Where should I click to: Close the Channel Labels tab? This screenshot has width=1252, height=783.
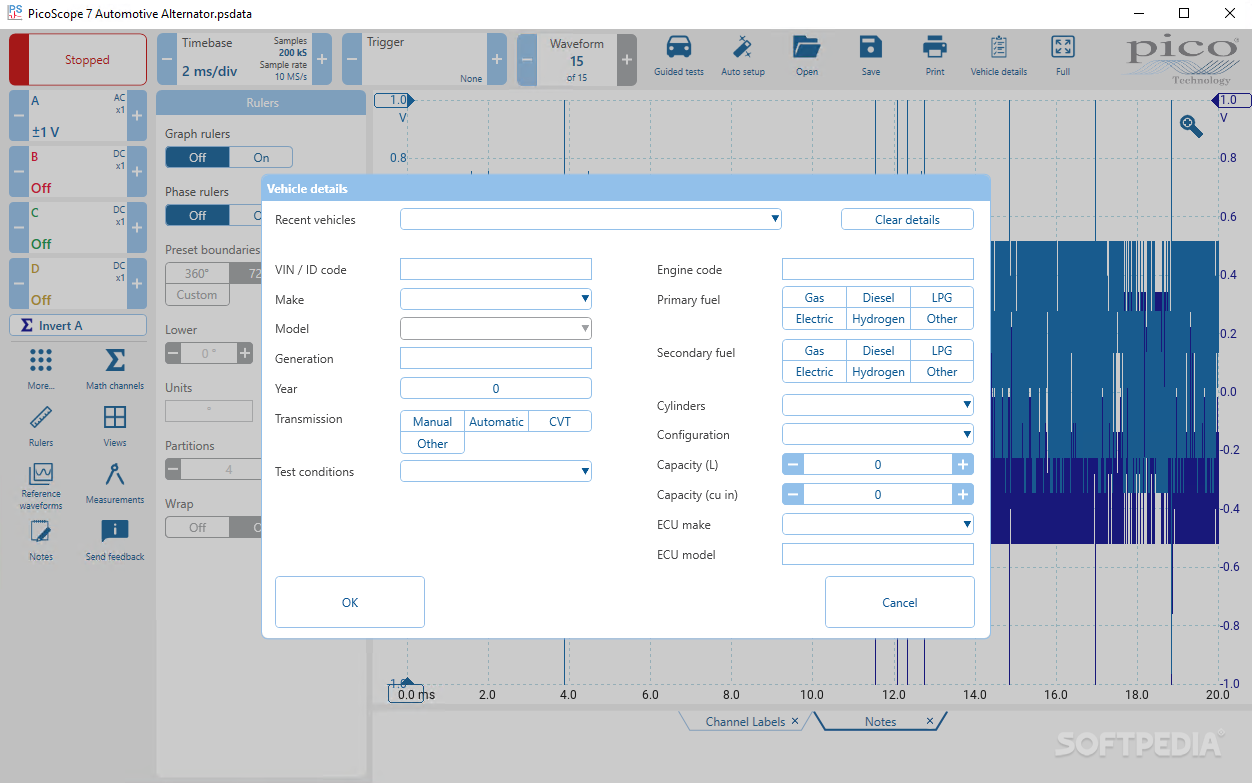pyautogui.click(x=795, y=721)
